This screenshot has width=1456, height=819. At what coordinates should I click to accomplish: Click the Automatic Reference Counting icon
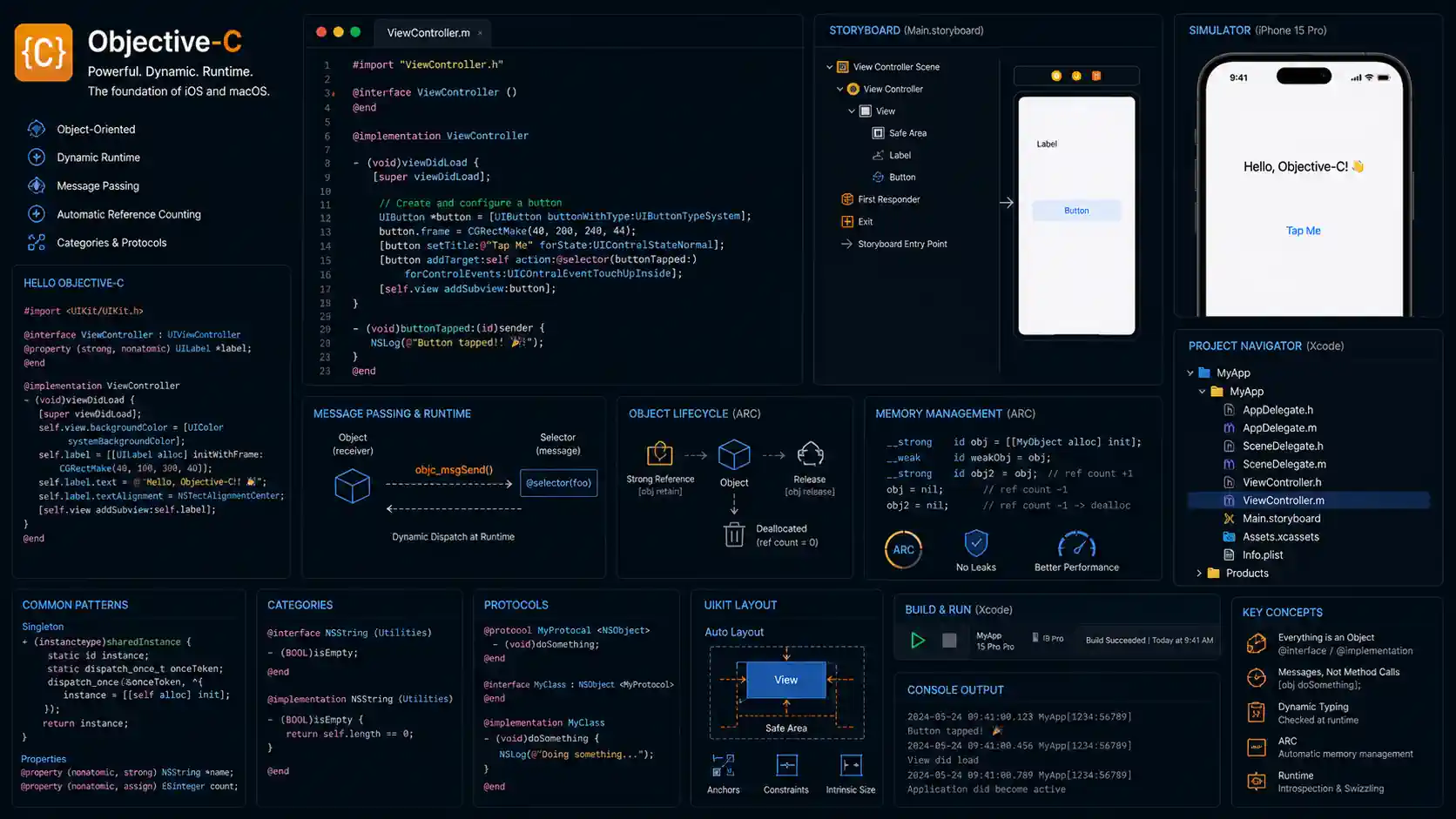tap(37, 214)
